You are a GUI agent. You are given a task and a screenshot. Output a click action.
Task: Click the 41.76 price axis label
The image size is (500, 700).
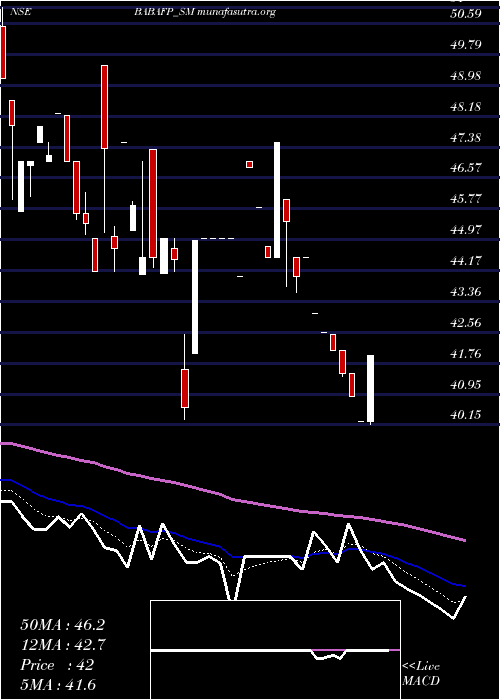point(466,354)
